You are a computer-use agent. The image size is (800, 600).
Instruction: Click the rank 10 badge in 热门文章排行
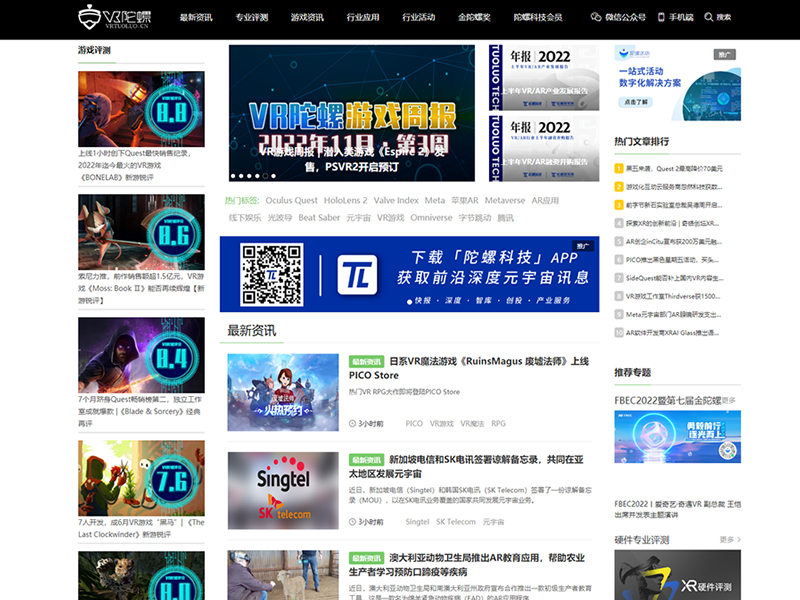[x=619, y=333]
